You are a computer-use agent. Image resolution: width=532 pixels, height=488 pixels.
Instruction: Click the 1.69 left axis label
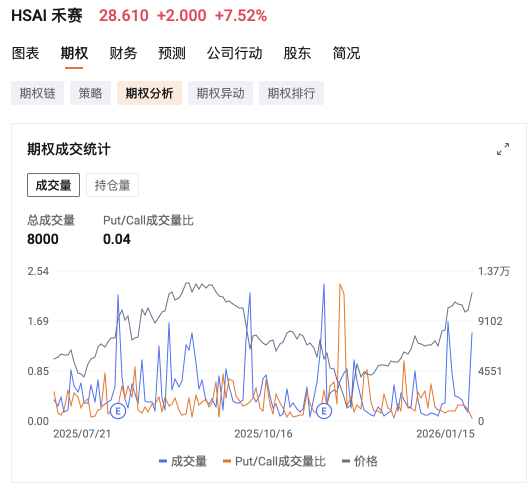[38, 321]
